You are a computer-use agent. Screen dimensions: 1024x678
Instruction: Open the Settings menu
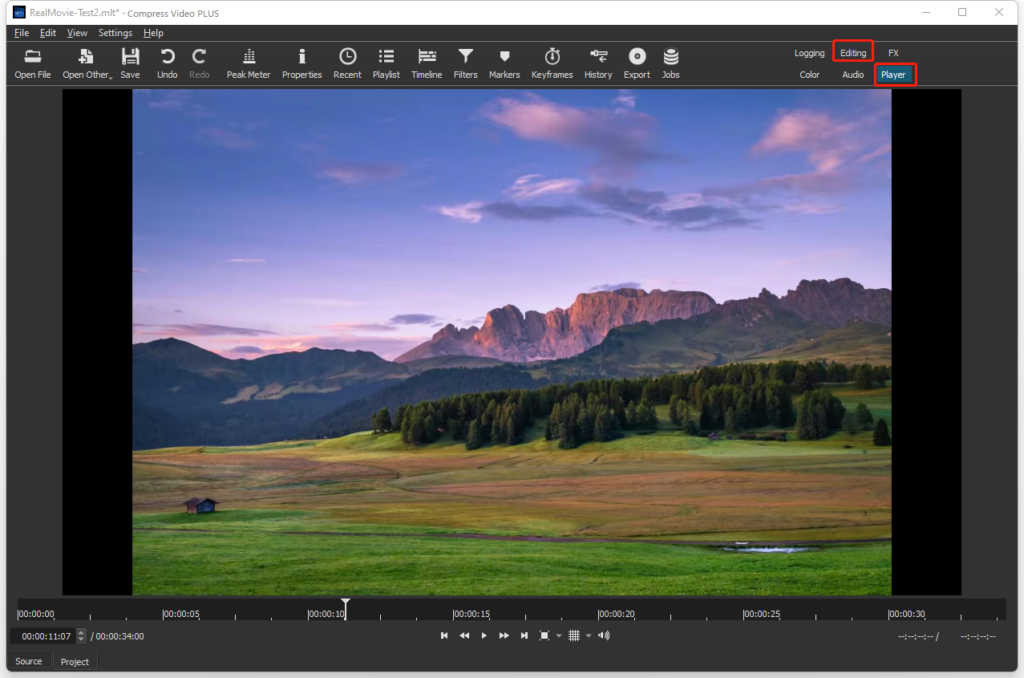115,33
